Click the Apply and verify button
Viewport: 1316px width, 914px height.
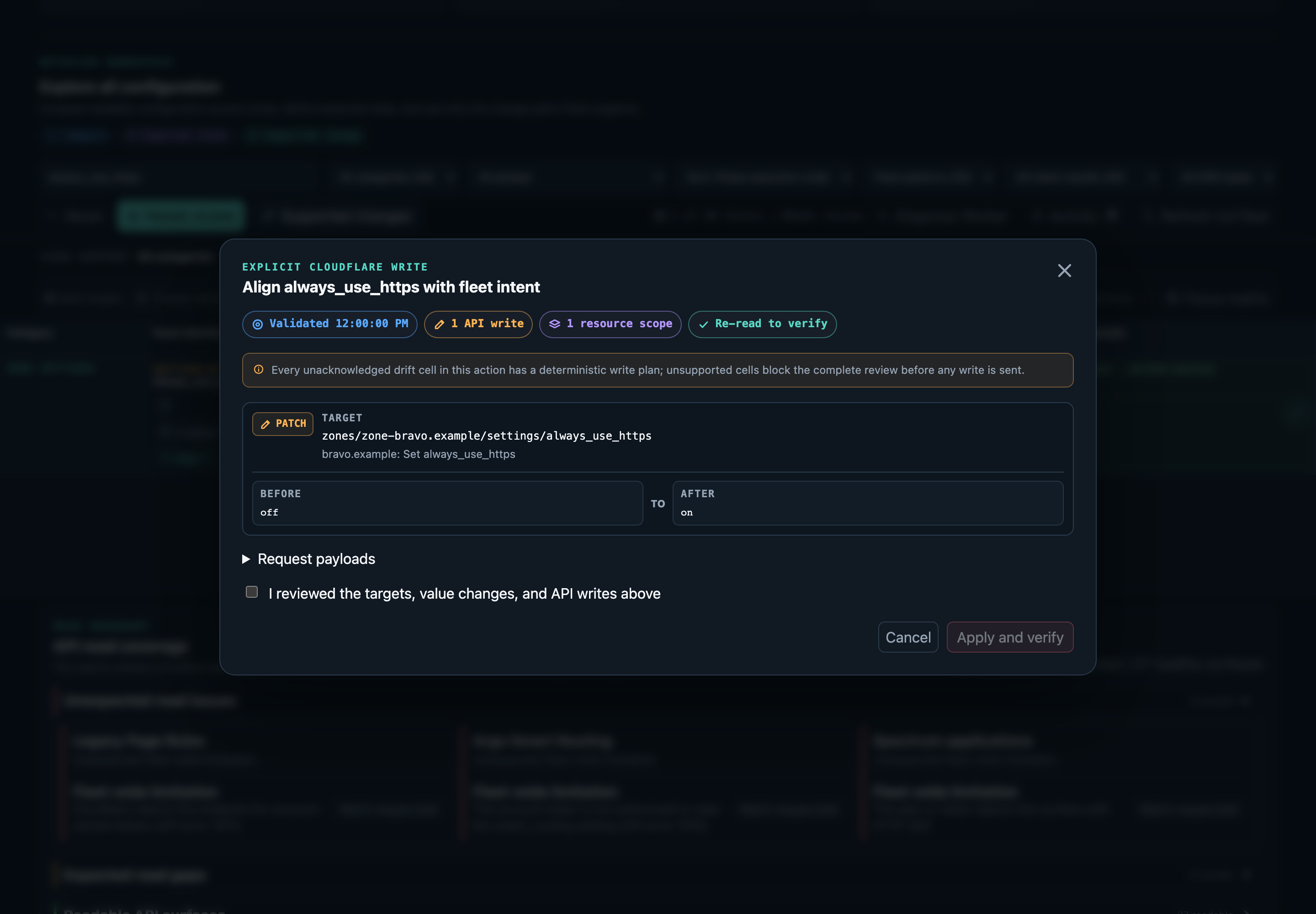[1010, 638]
